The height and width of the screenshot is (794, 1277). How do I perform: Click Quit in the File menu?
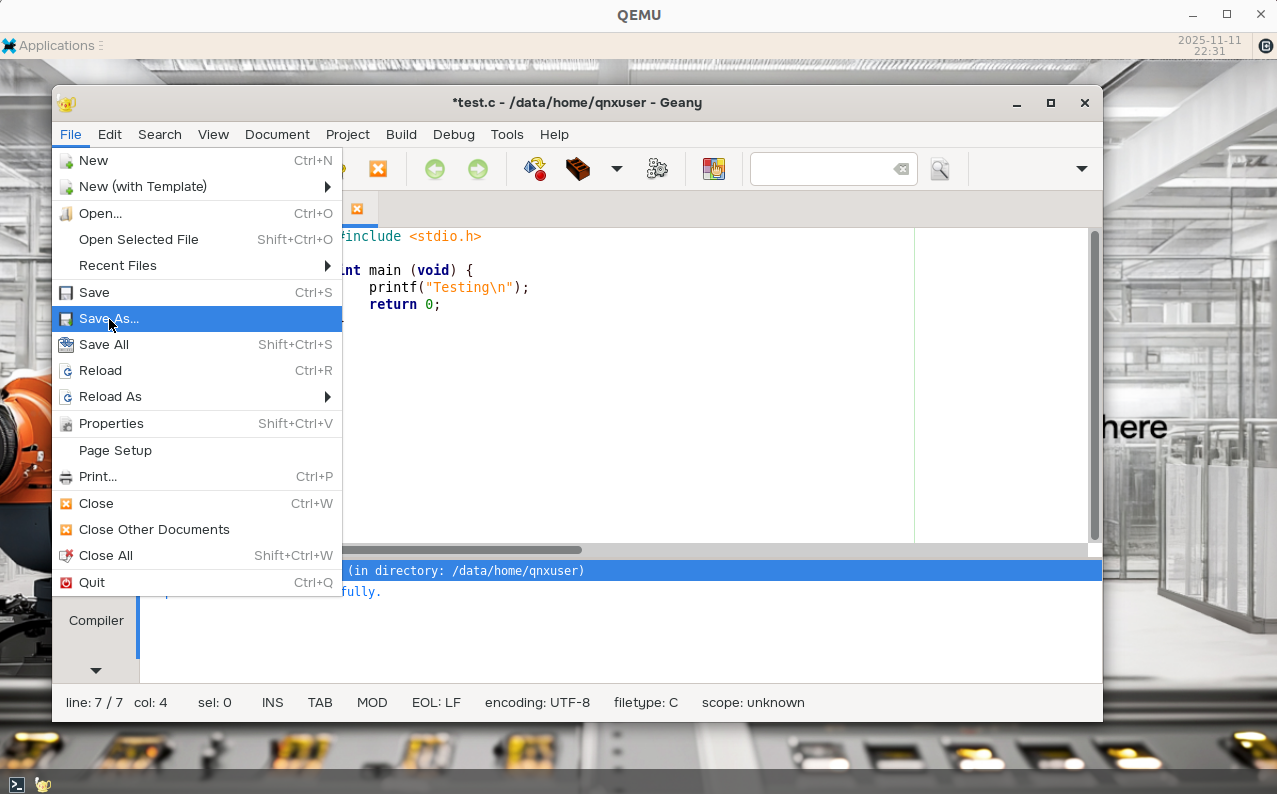(x=92, y=583)
